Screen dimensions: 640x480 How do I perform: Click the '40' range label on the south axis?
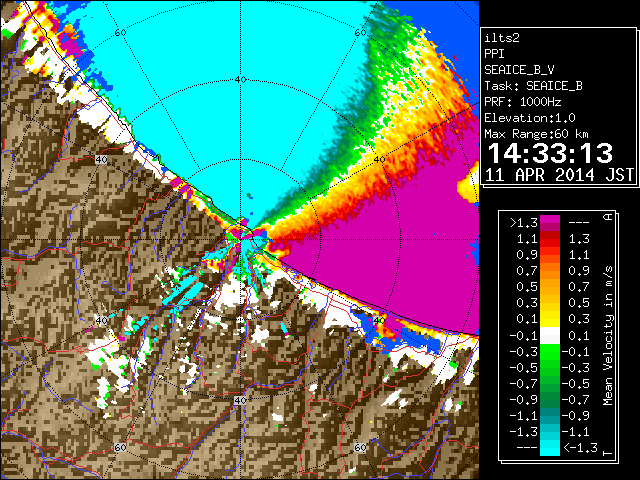pos(240,400)
